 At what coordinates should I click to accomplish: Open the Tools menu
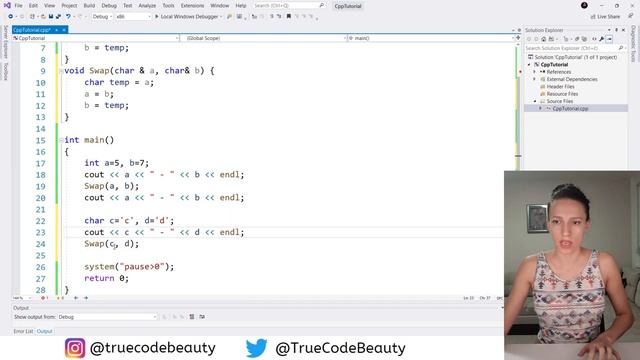(168, 6)
